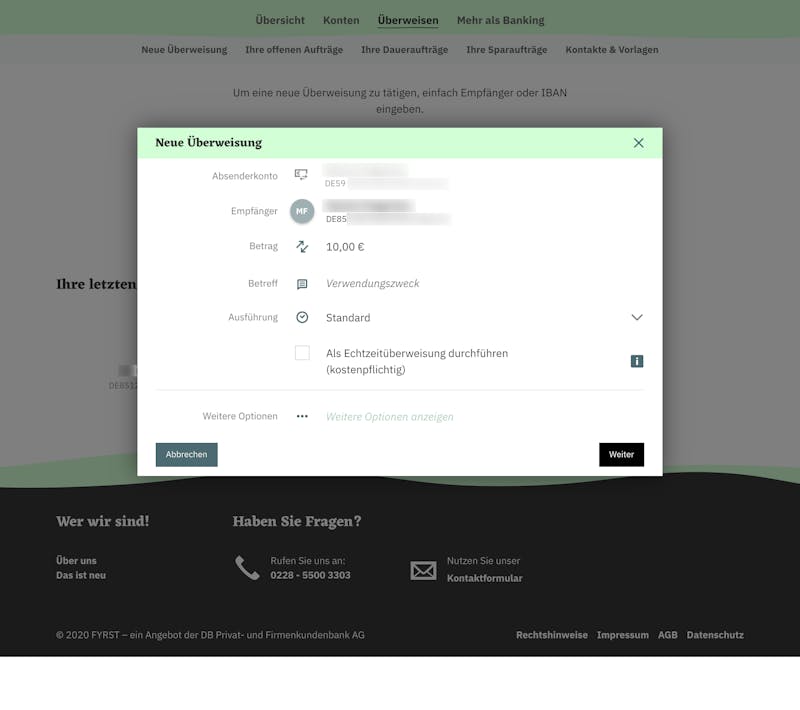The height and width of the screenshot is (710, 800).
Task: Open the info icon for Echtzeitüberweisung
Action: [637, 361]
